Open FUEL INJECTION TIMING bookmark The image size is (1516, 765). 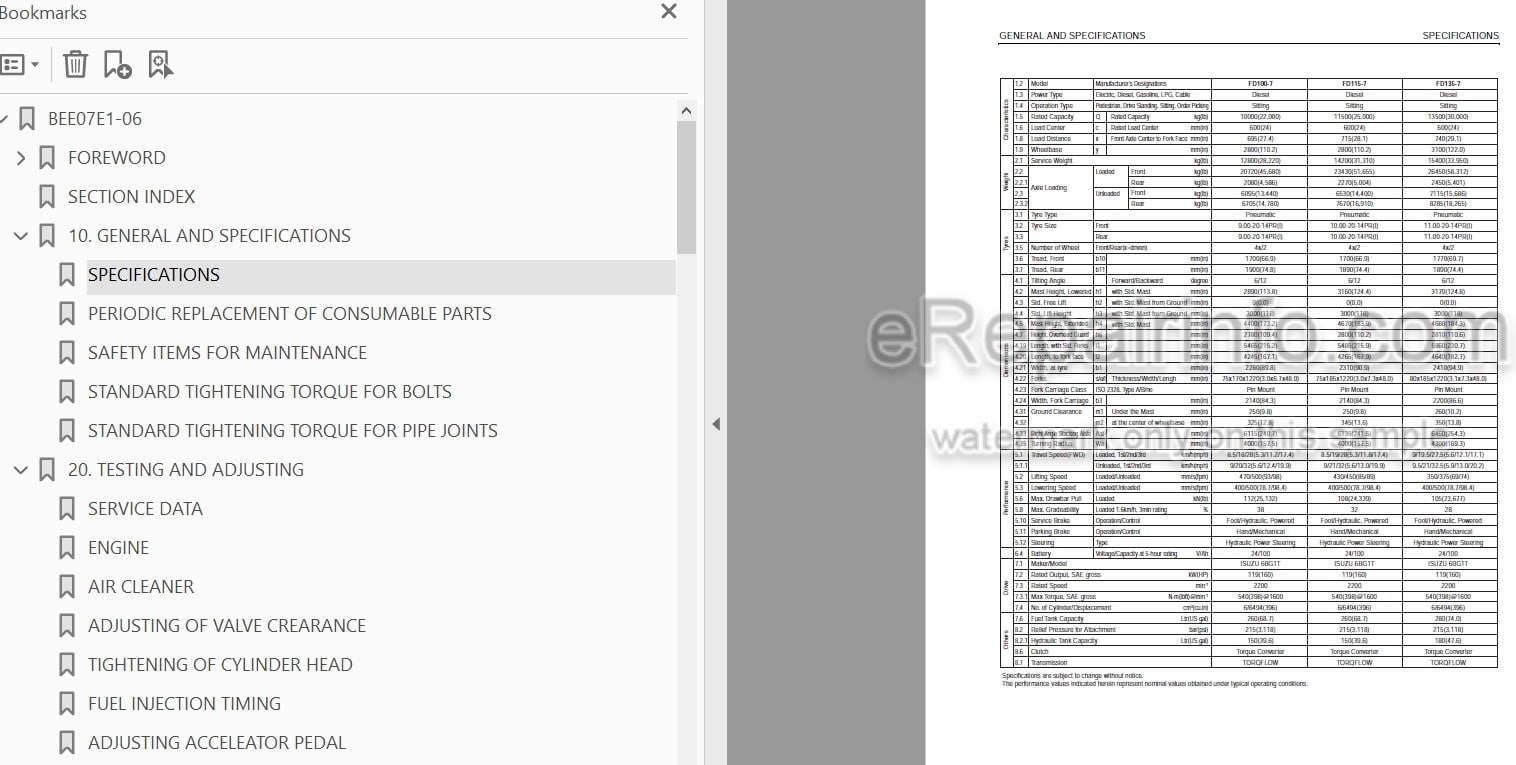184,704
